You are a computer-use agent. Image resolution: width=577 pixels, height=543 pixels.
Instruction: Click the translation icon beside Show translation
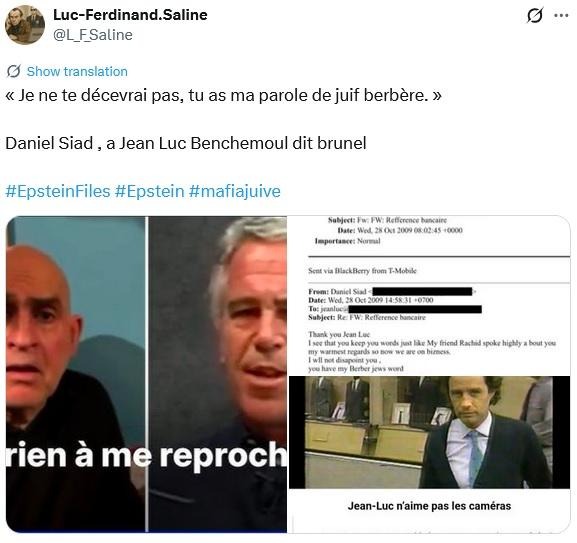click(13, 71)
